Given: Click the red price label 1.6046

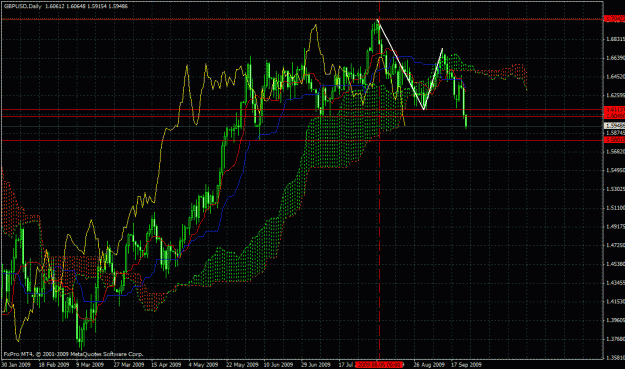Looking at the screenshot, I should click(x=615, y=116).
